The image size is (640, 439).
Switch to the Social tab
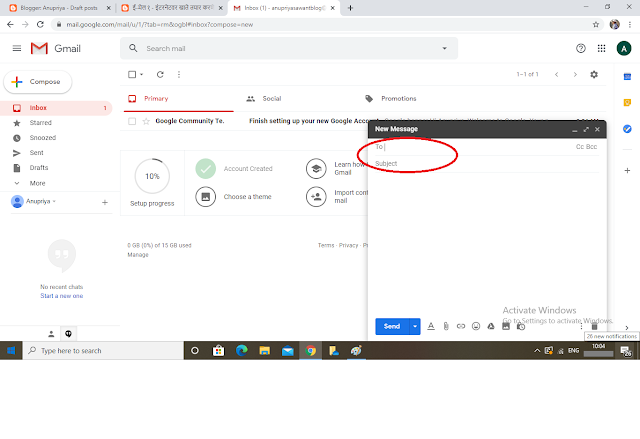[x=264, y=99]
